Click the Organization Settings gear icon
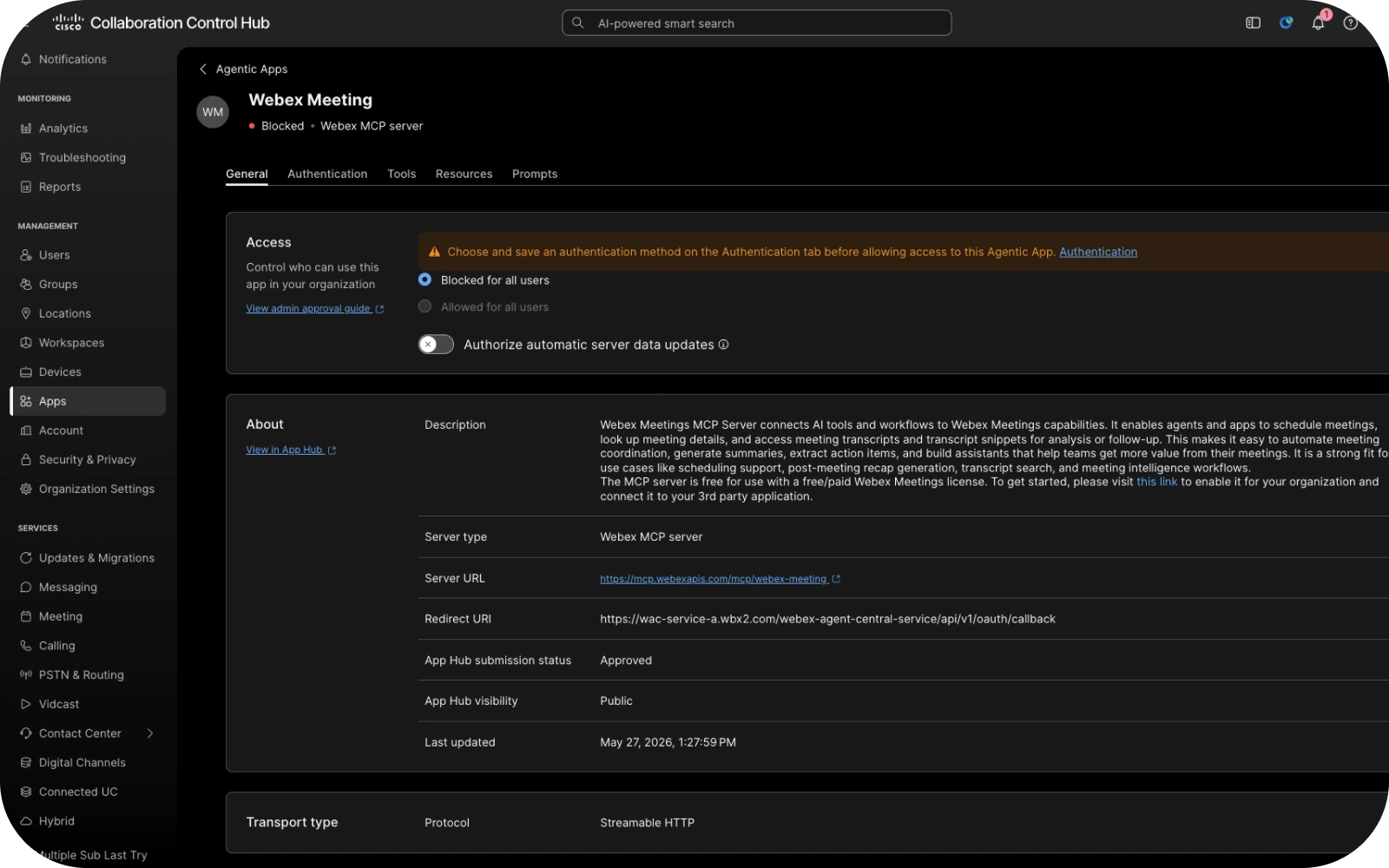Image resolution: width=1389 pixels, height=868 pixels. pos(26,489)
